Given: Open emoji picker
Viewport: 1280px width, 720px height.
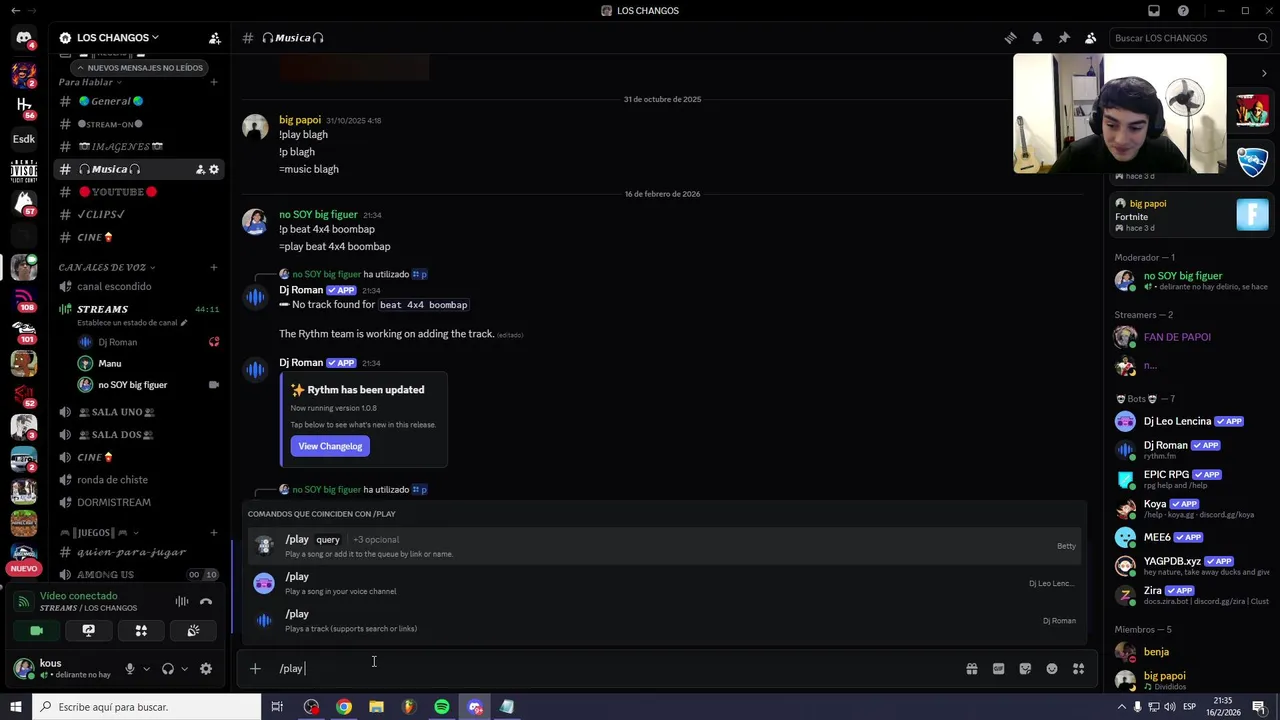Looking at the screenshot, I should (1052, 669).
